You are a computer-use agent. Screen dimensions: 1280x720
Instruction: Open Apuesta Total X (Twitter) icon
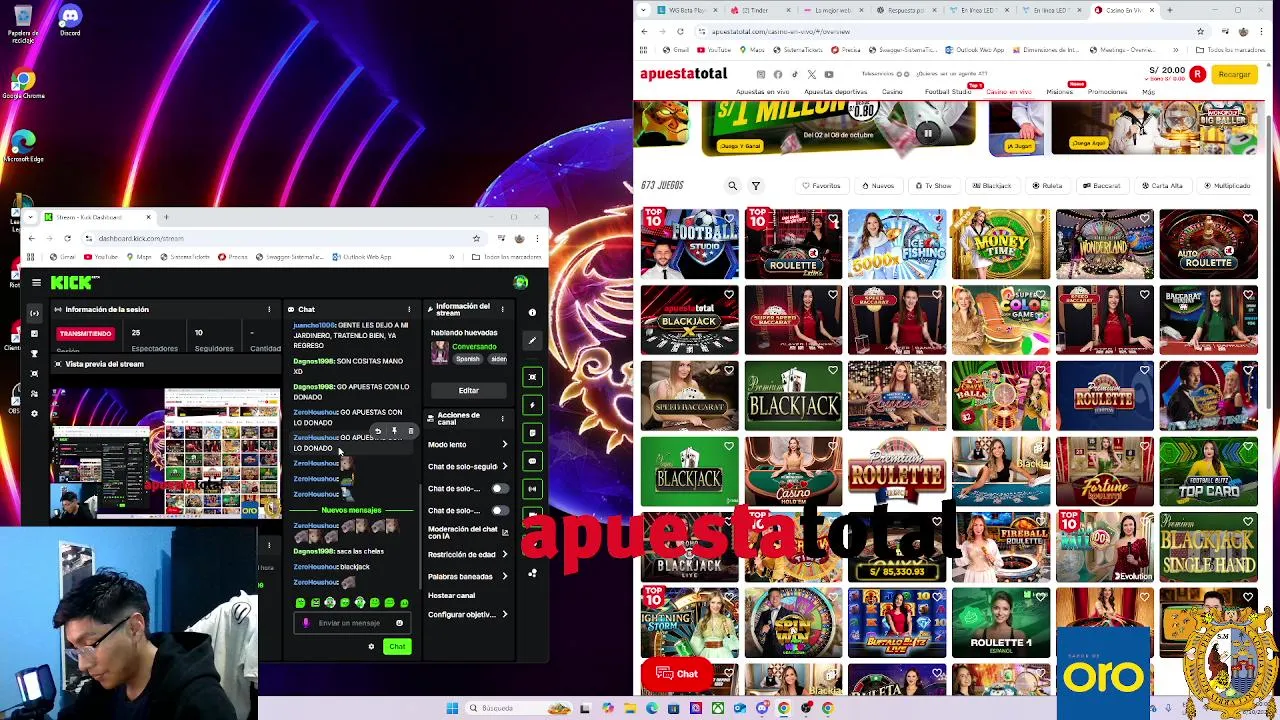(811, 74)
